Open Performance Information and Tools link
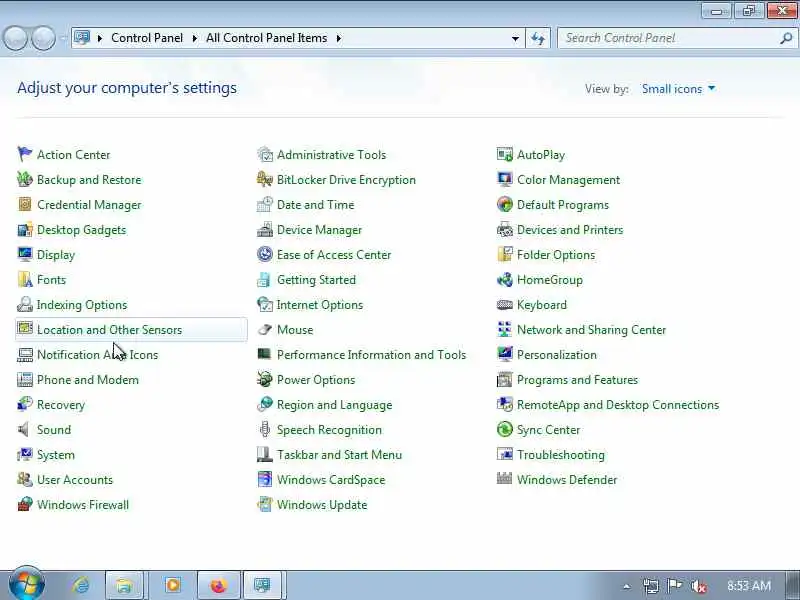This screenshot has height=600, width=800. click(x=371, y=355)
